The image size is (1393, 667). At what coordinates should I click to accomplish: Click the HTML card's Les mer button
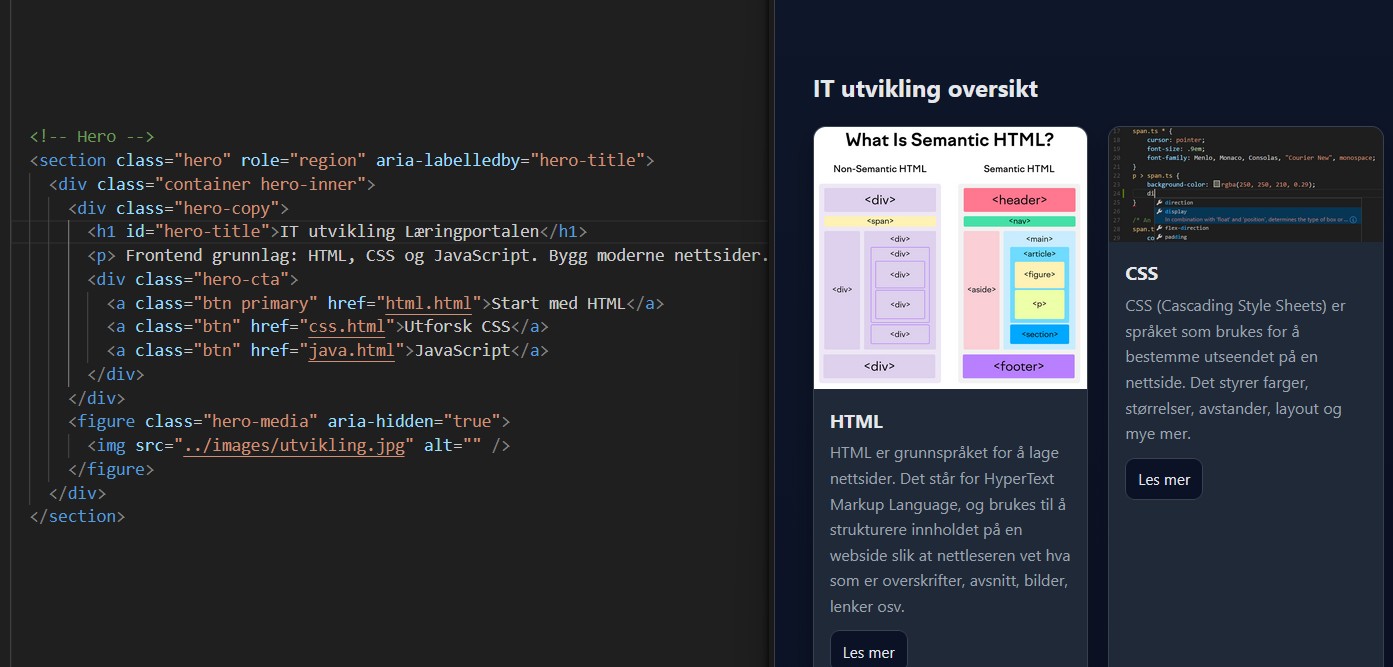tap(868, 651)
